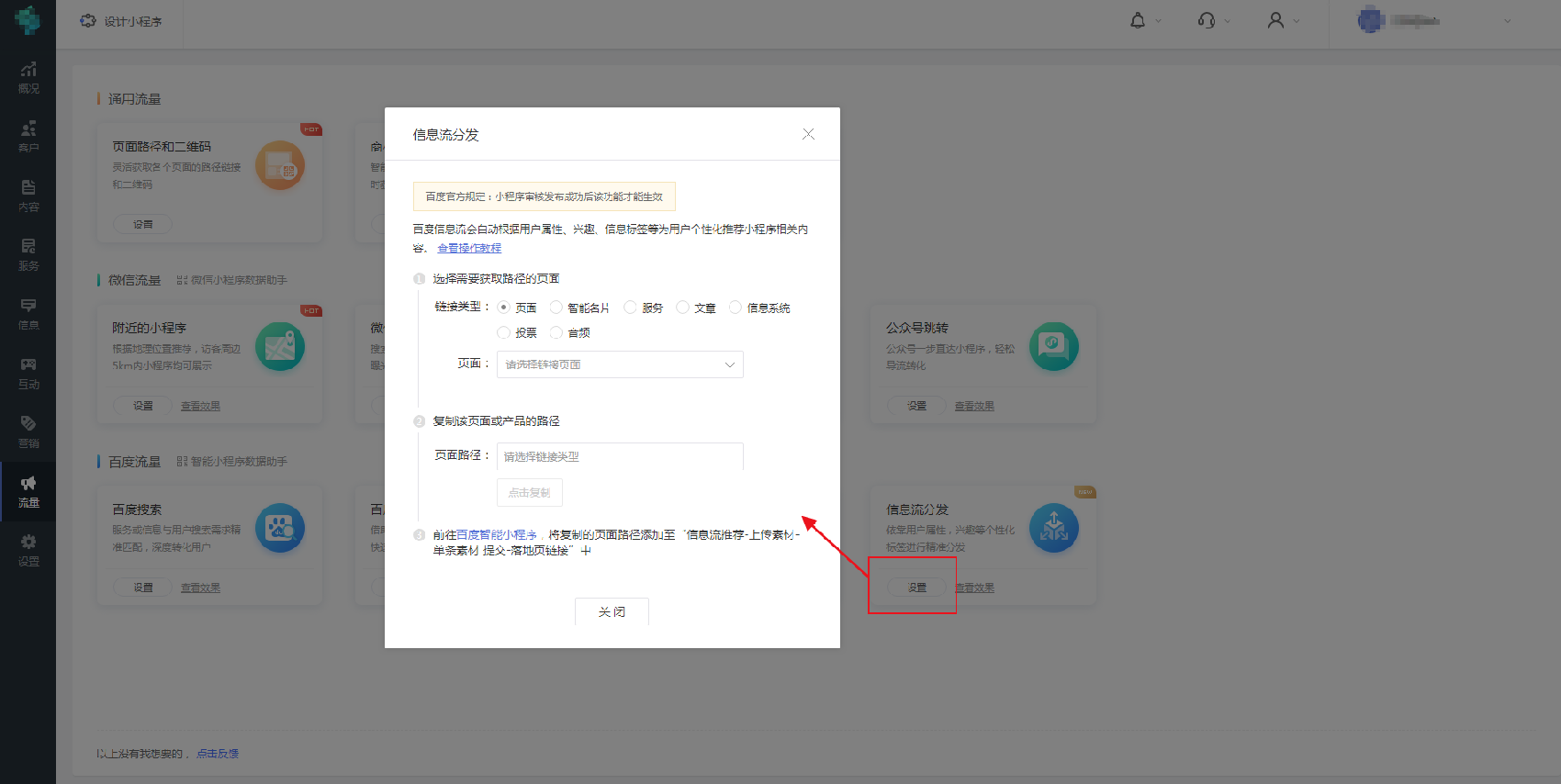Pick the 投票 link type radio
The height and width of the screenshot is (784, 1561).
coord(503,332)
